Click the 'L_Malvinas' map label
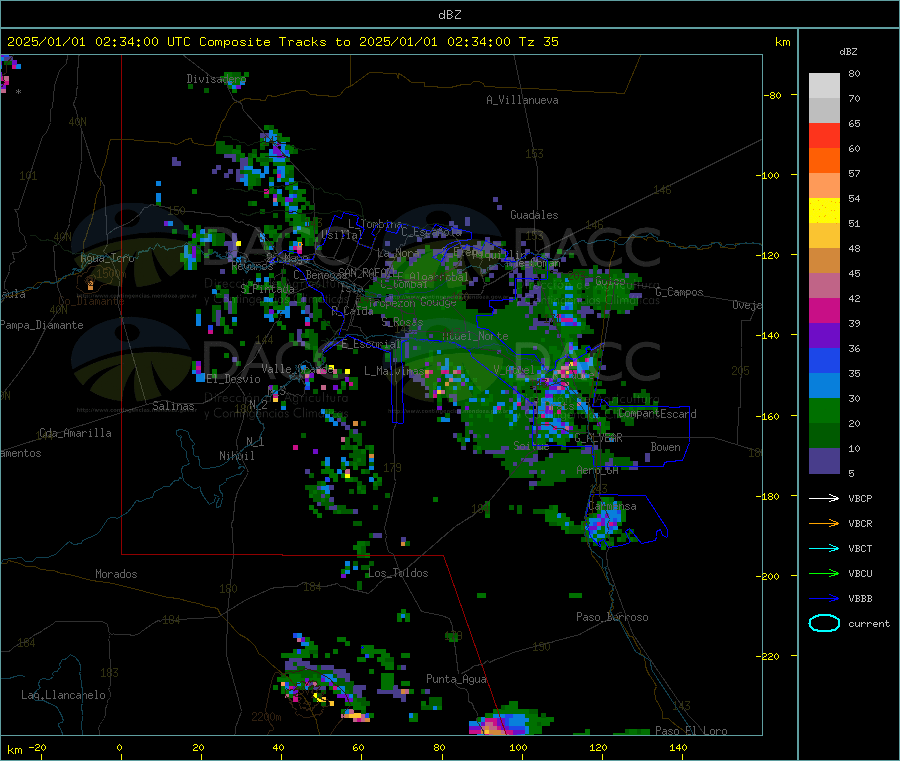The width and height of the screenshot is (900, 761). coord(394,371)
